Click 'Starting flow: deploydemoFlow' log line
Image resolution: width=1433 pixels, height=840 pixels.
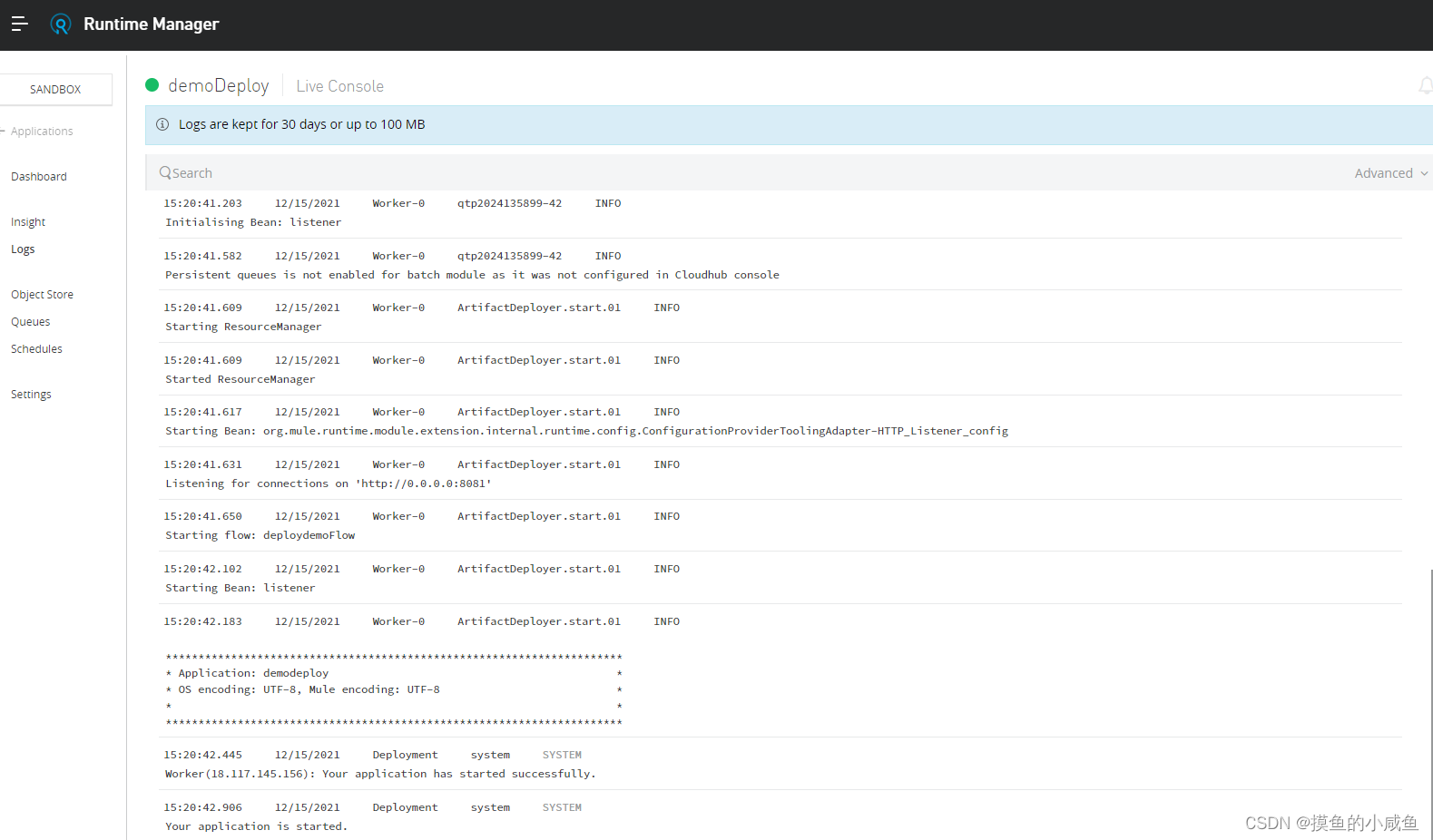tap(260, 535)
